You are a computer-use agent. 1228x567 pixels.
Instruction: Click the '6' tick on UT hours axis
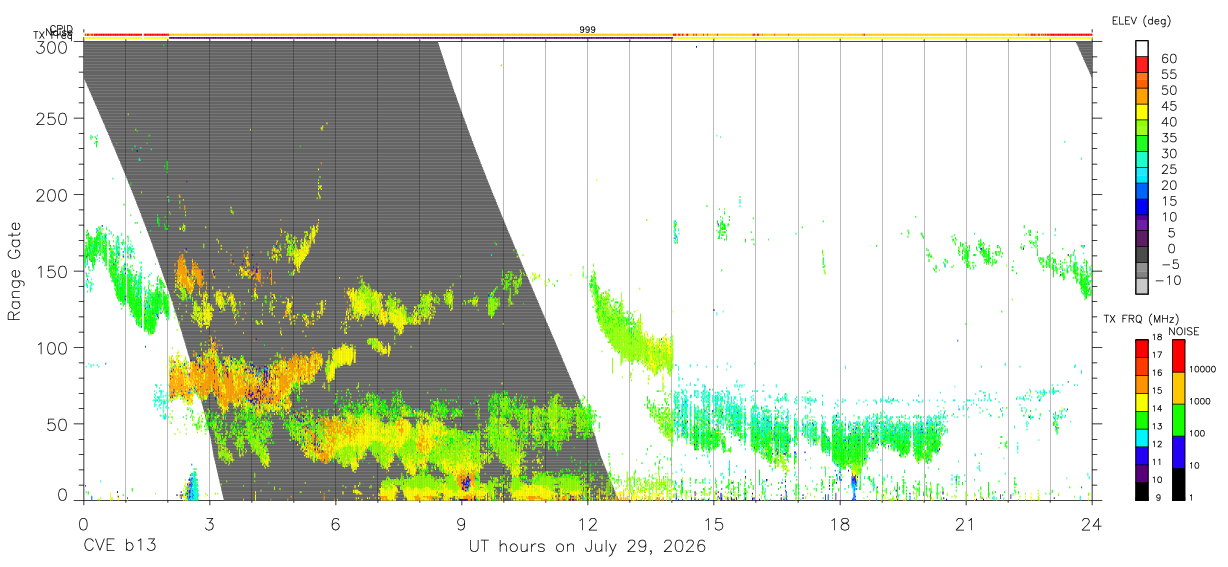pos(335,524)
